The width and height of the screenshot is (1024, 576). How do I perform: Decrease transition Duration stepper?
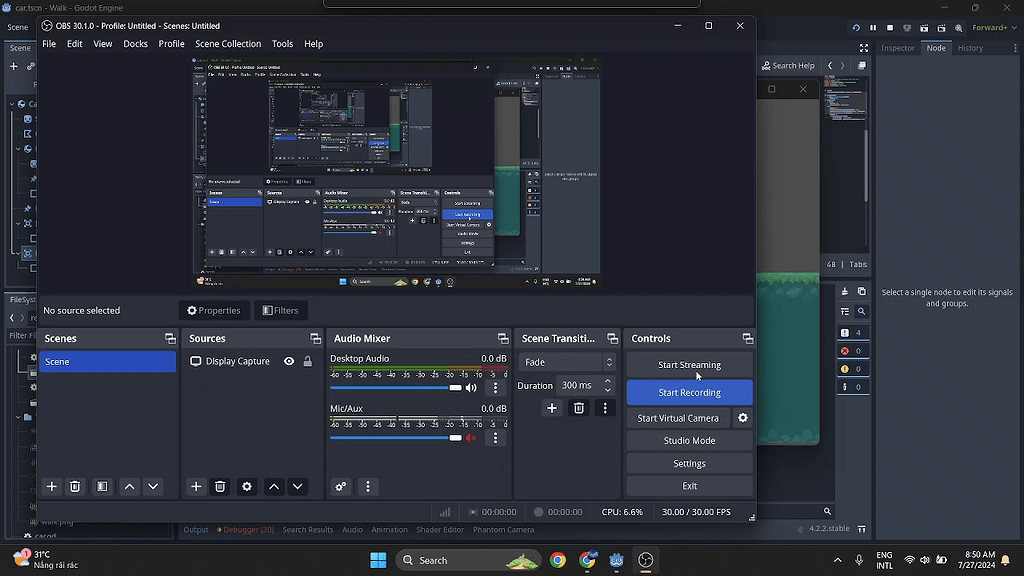click(x=608, y=390)
